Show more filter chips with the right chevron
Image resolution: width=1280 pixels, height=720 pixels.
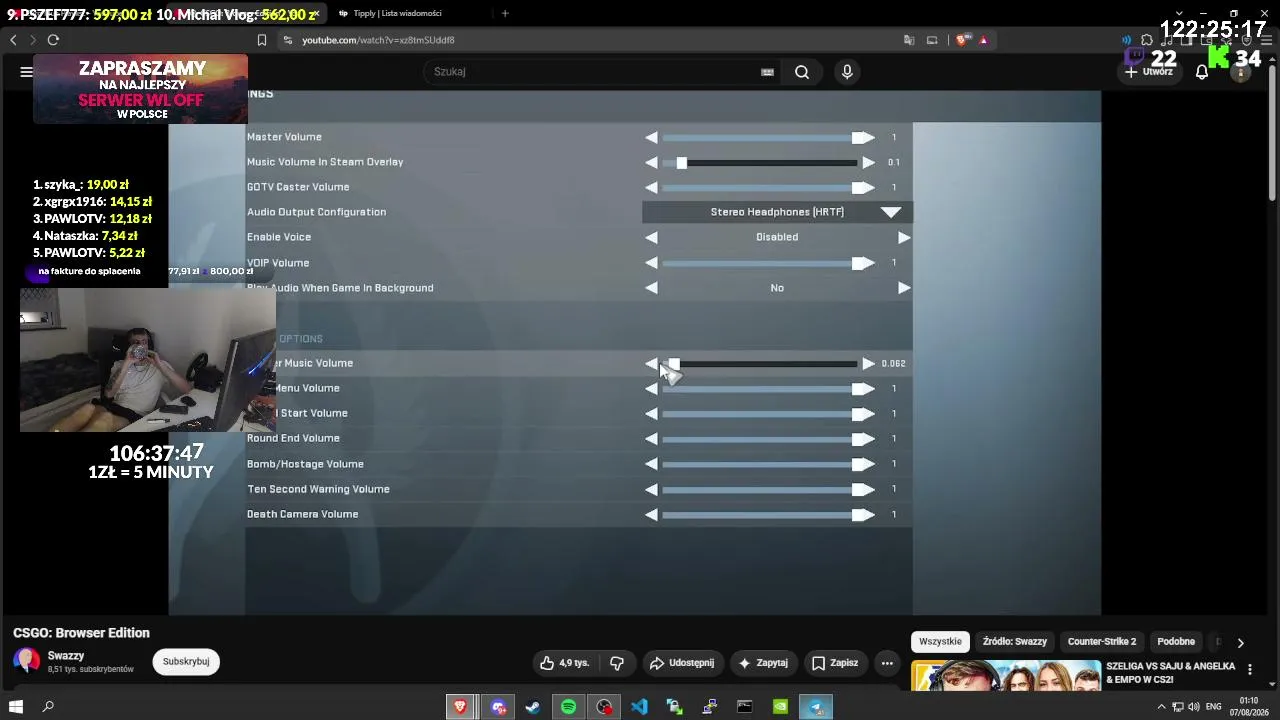pyautogui.click(x=1240, y=643)
